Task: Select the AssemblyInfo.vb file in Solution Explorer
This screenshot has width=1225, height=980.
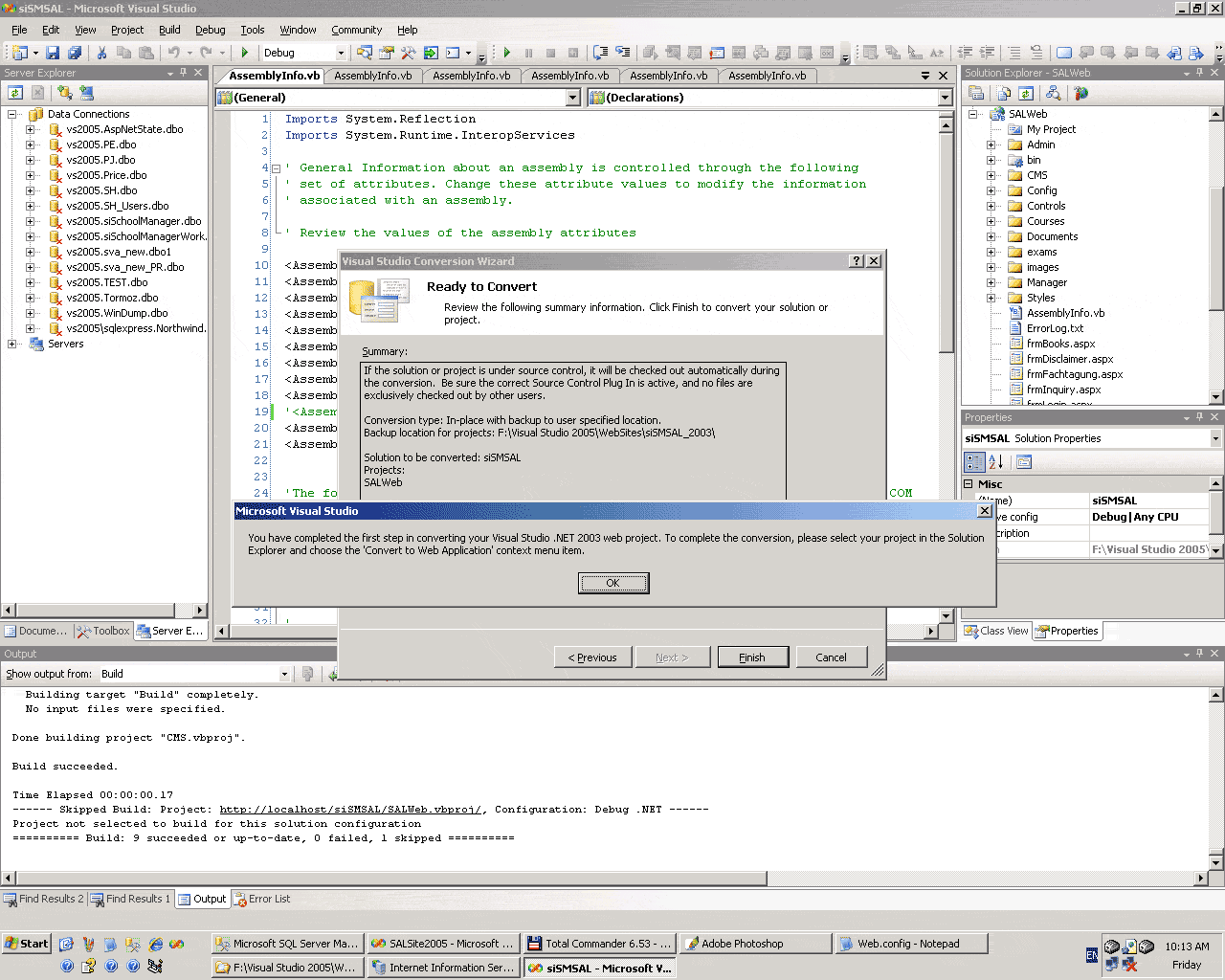Action: click(1065, 313)
